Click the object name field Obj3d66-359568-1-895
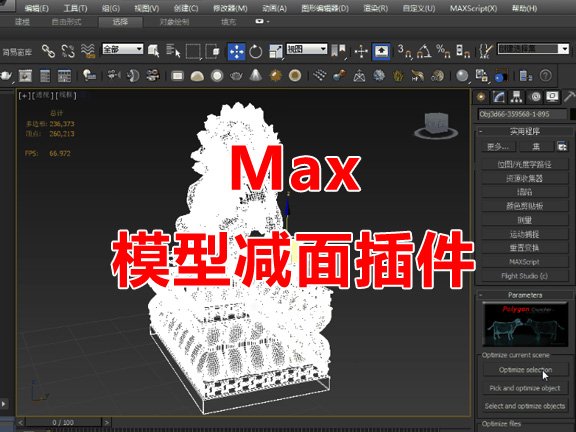Viewport: 576px width, 432px height. [x=522, y=114]
